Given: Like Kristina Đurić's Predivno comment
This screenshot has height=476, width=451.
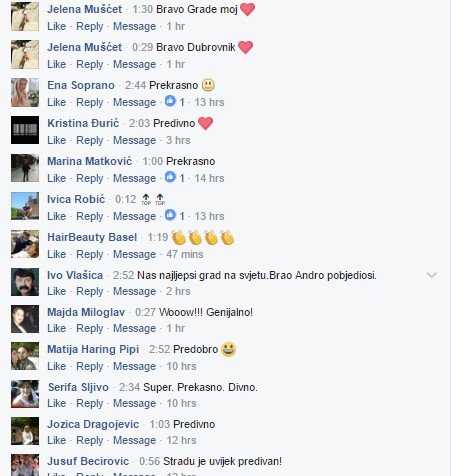Looking at the screenshot, I should click(x=57, y=140).
